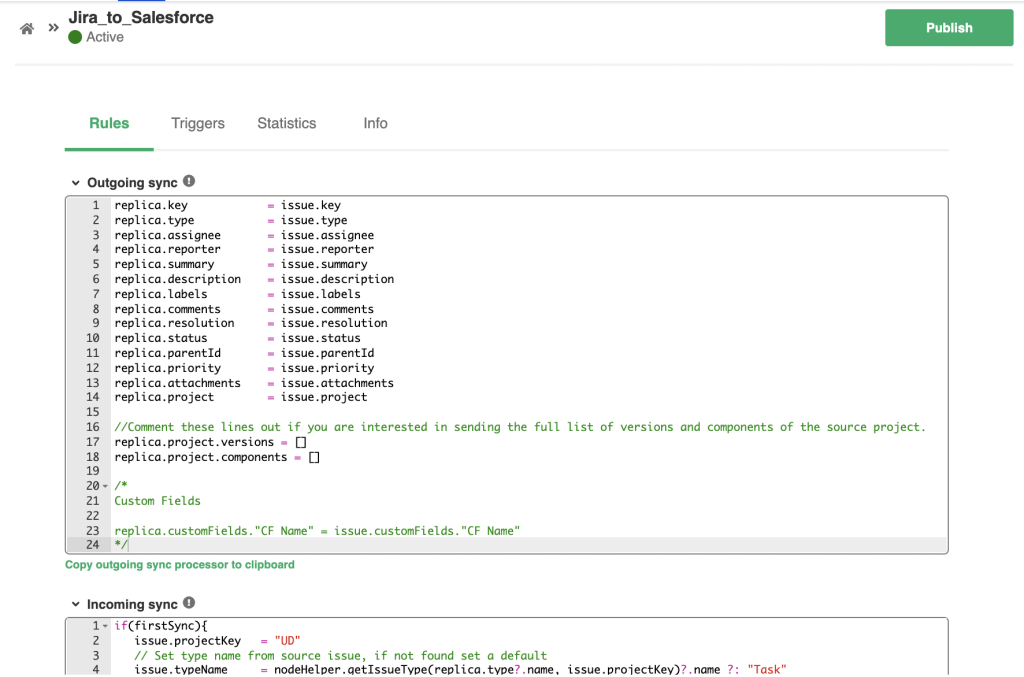Click the green Active status dot

click(75, 37)
